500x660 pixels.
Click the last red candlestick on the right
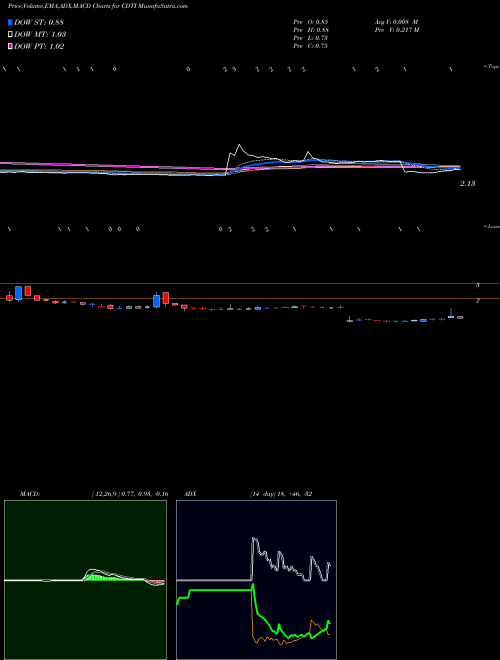[x=460, y=317]
